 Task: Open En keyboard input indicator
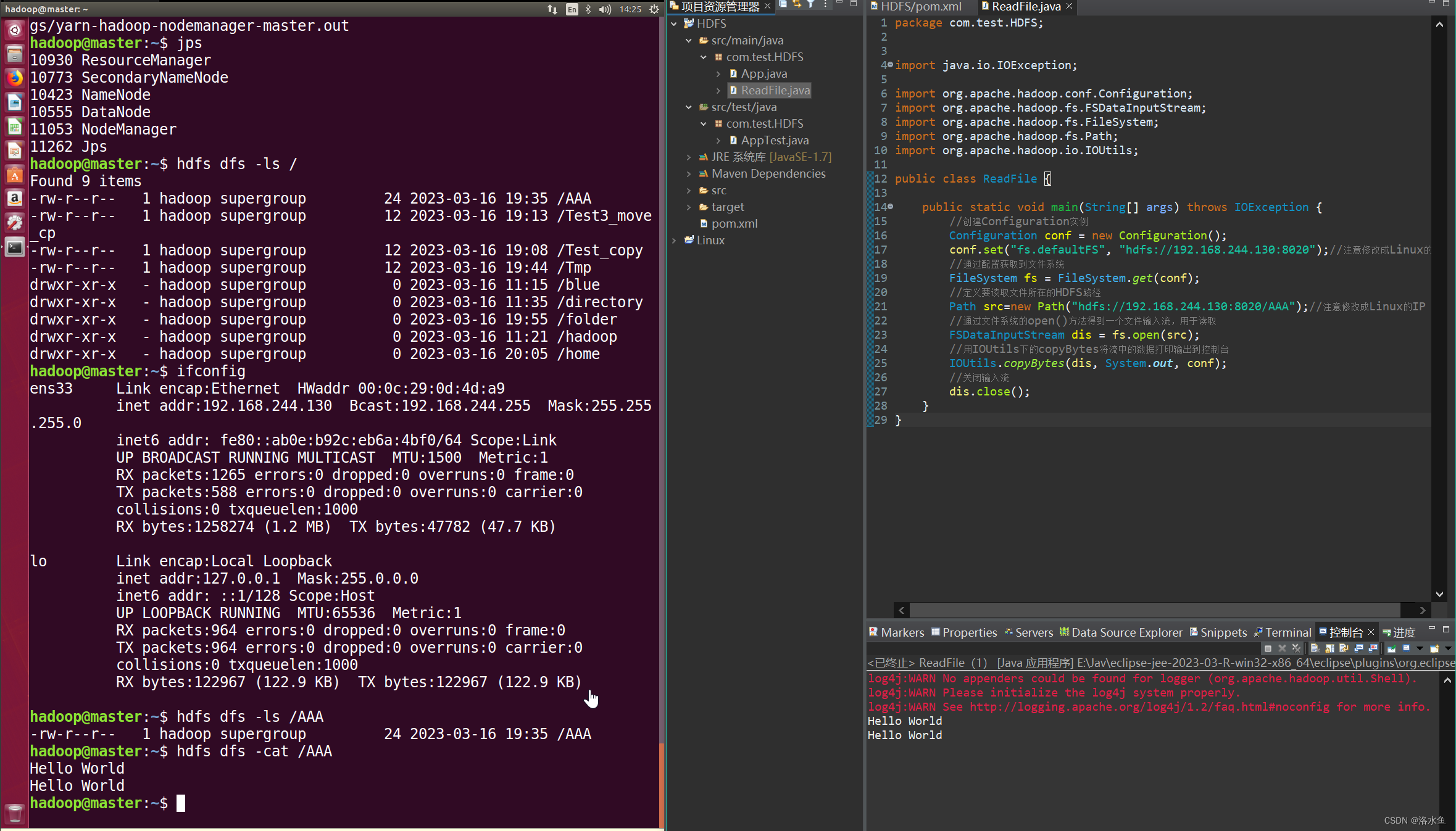572,9
